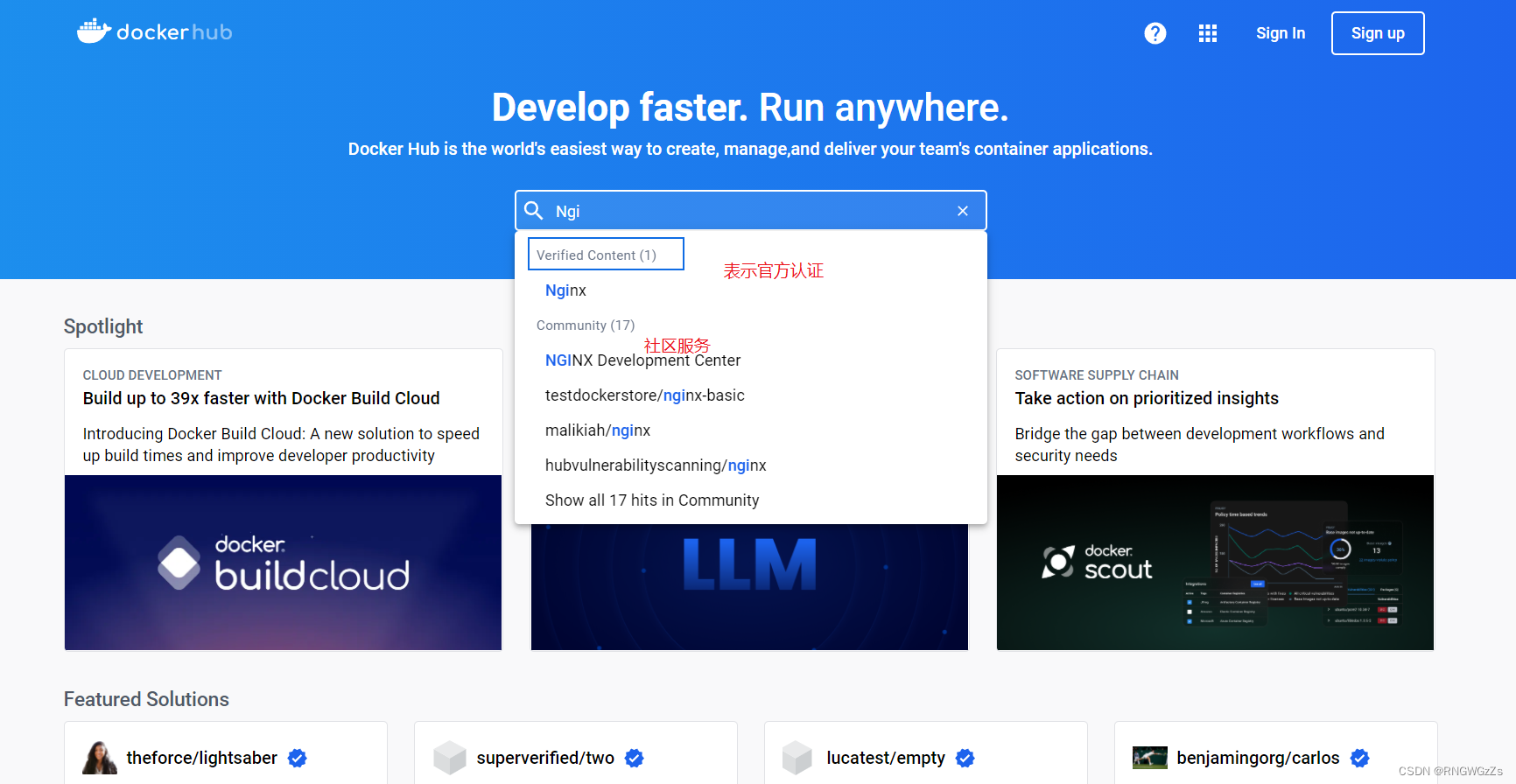Image resolution: width=1516 pixels, height=784 pixels.
Task: Click the Bridge the gap description text
Action: (1199, 444)
